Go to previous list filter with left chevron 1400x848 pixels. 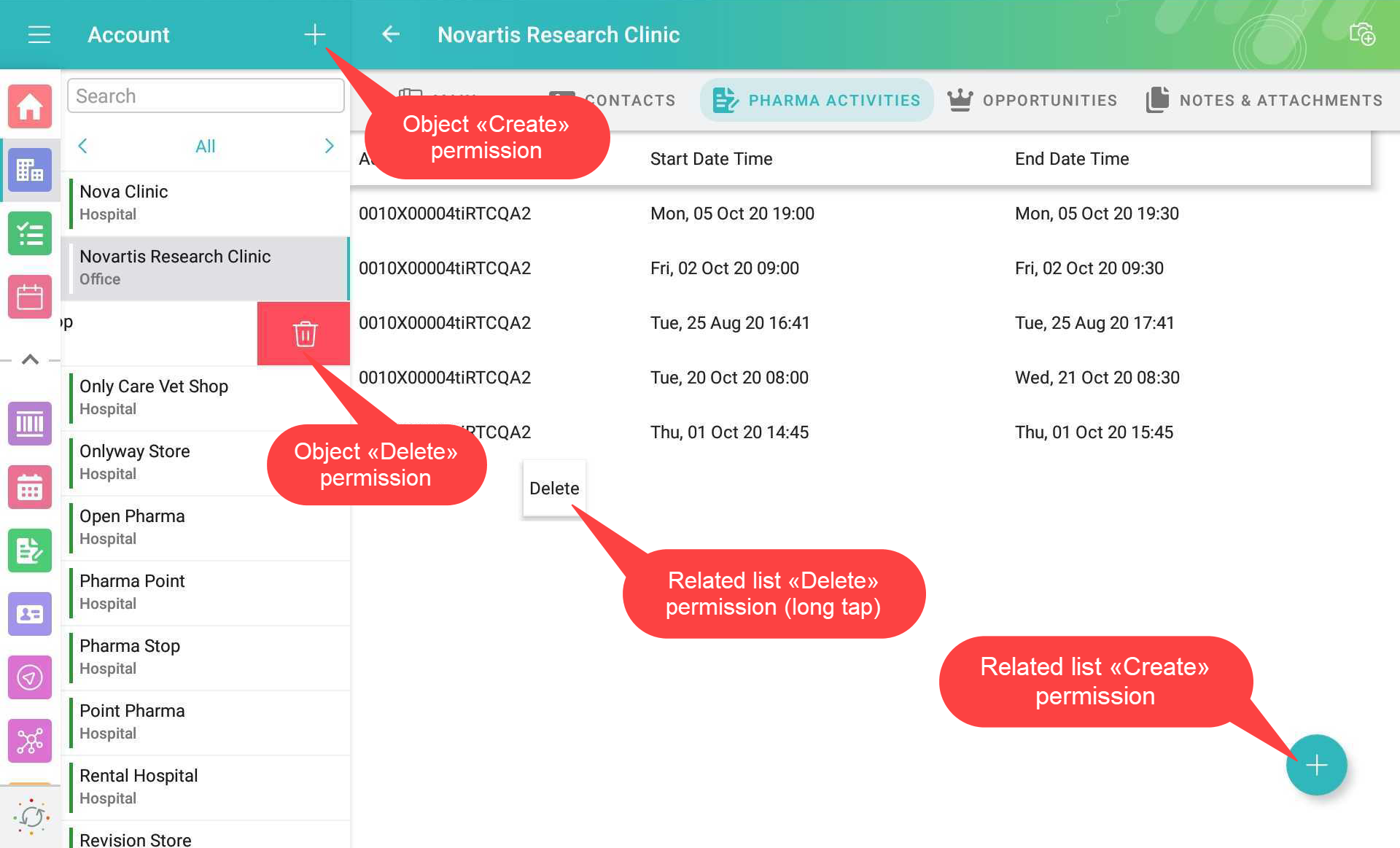coord(82,146)
